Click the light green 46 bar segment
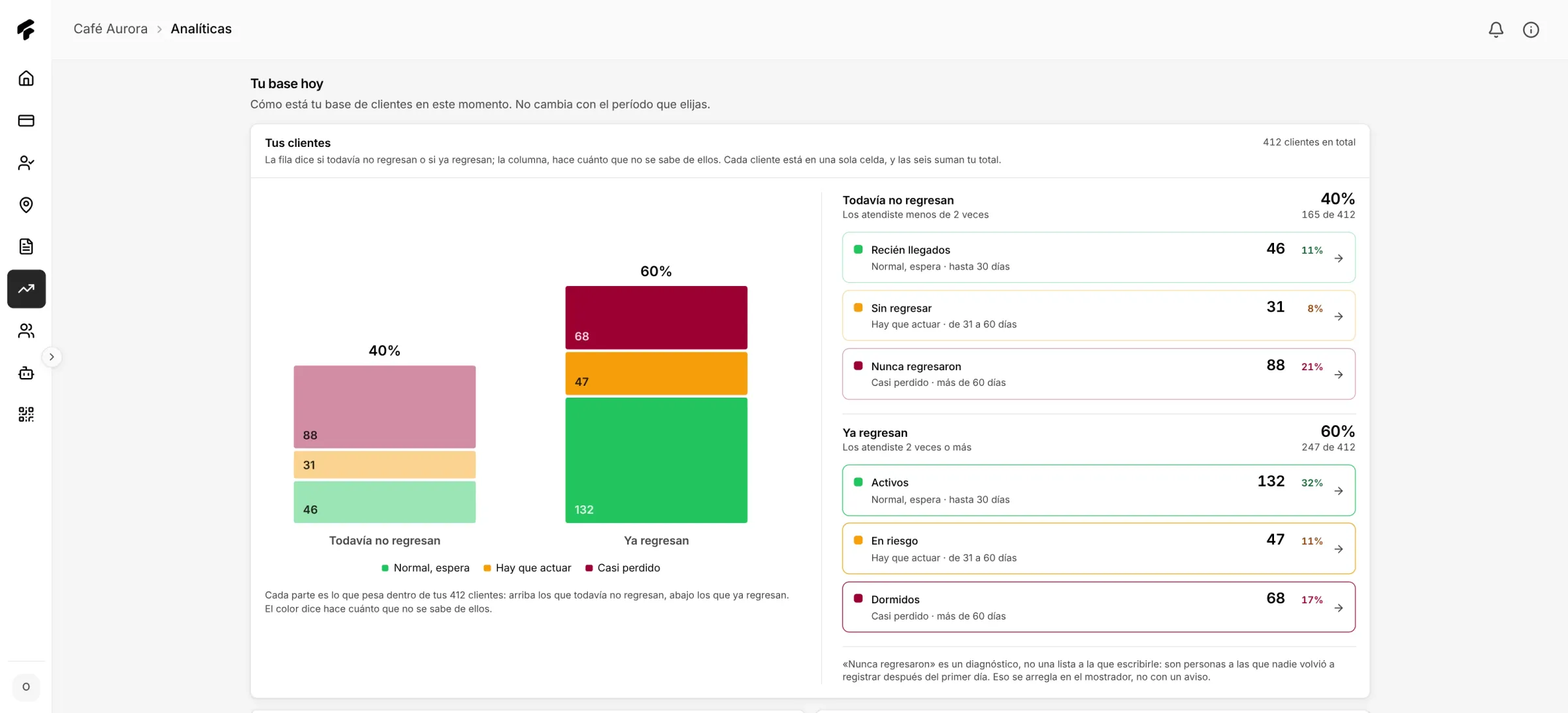Screen dimensions: 1568x713 [384, 502]
